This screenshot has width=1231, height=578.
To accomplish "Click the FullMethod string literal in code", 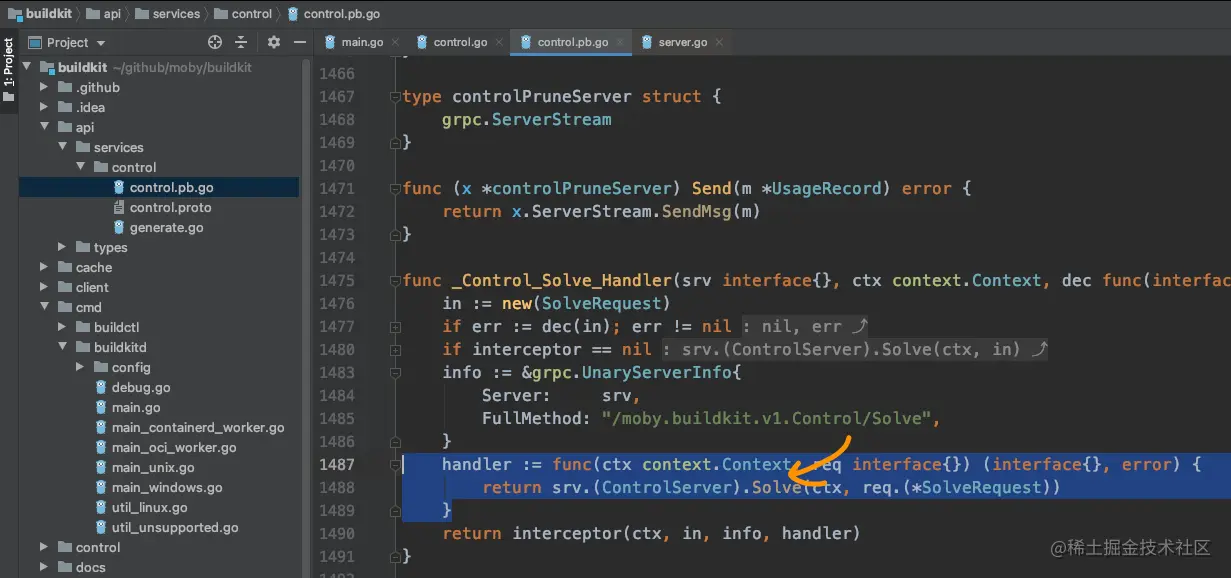I will (x=766, y=419).
